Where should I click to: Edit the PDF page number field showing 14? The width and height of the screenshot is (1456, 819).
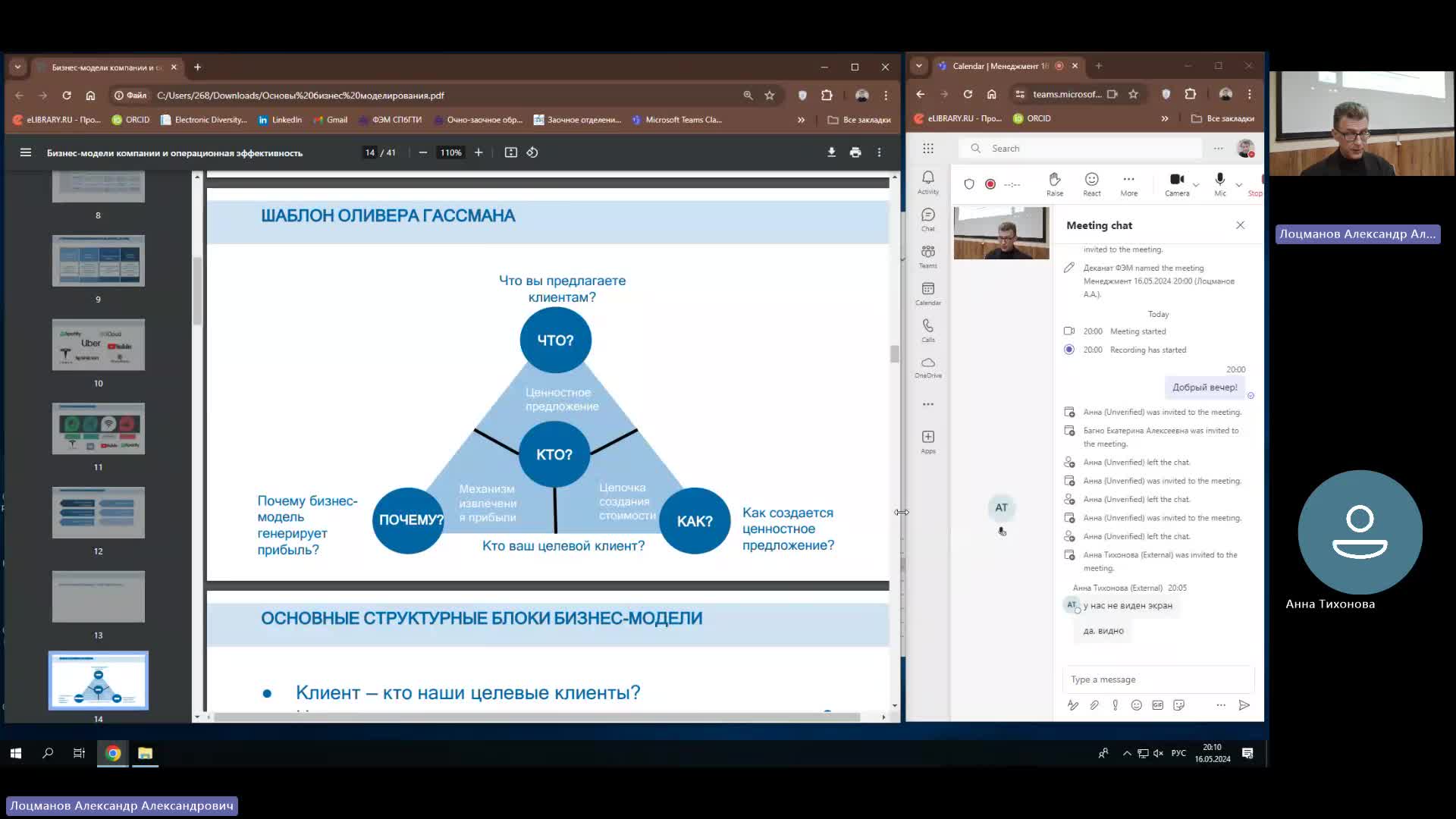click(x=369, y=152)
